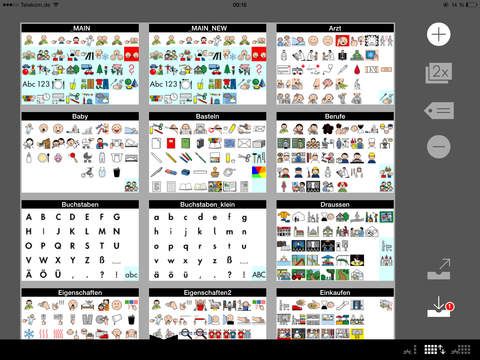480x360 pixels.
Task: Tap the "Draussen" title label
Action: point(335,204)
